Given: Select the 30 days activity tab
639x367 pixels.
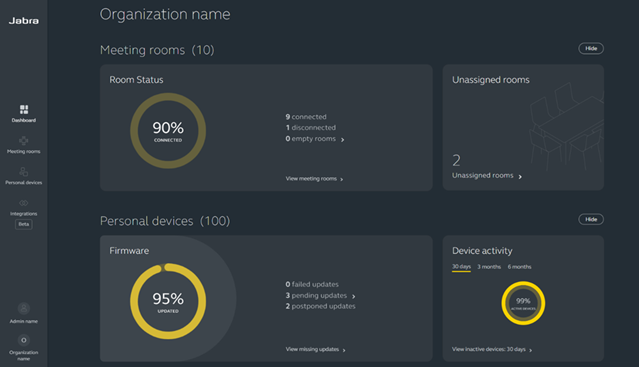Looking at the screenshot, I should coord(461,267).
